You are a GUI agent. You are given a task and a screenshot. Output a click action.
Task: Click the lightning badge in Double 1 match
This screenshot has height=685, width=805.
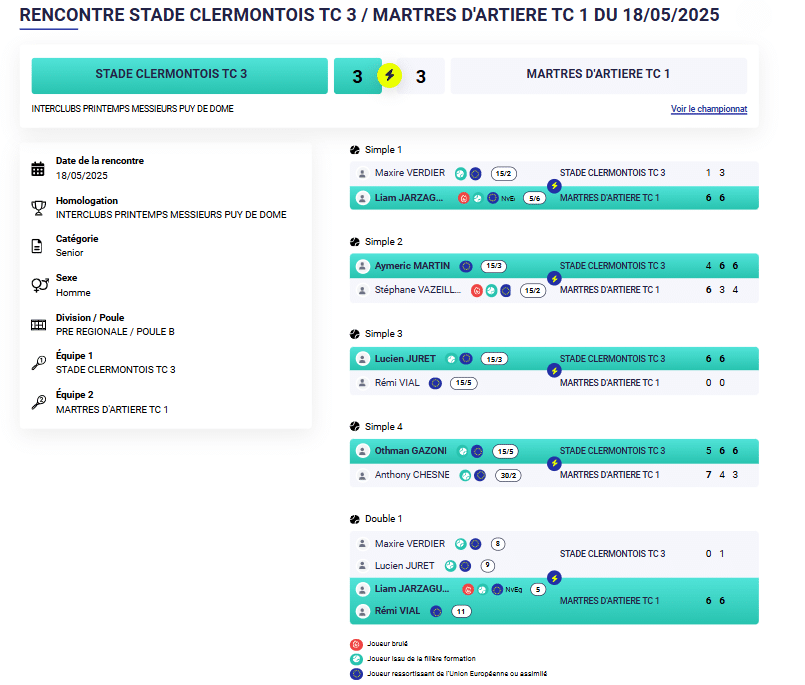pos(554,578)
